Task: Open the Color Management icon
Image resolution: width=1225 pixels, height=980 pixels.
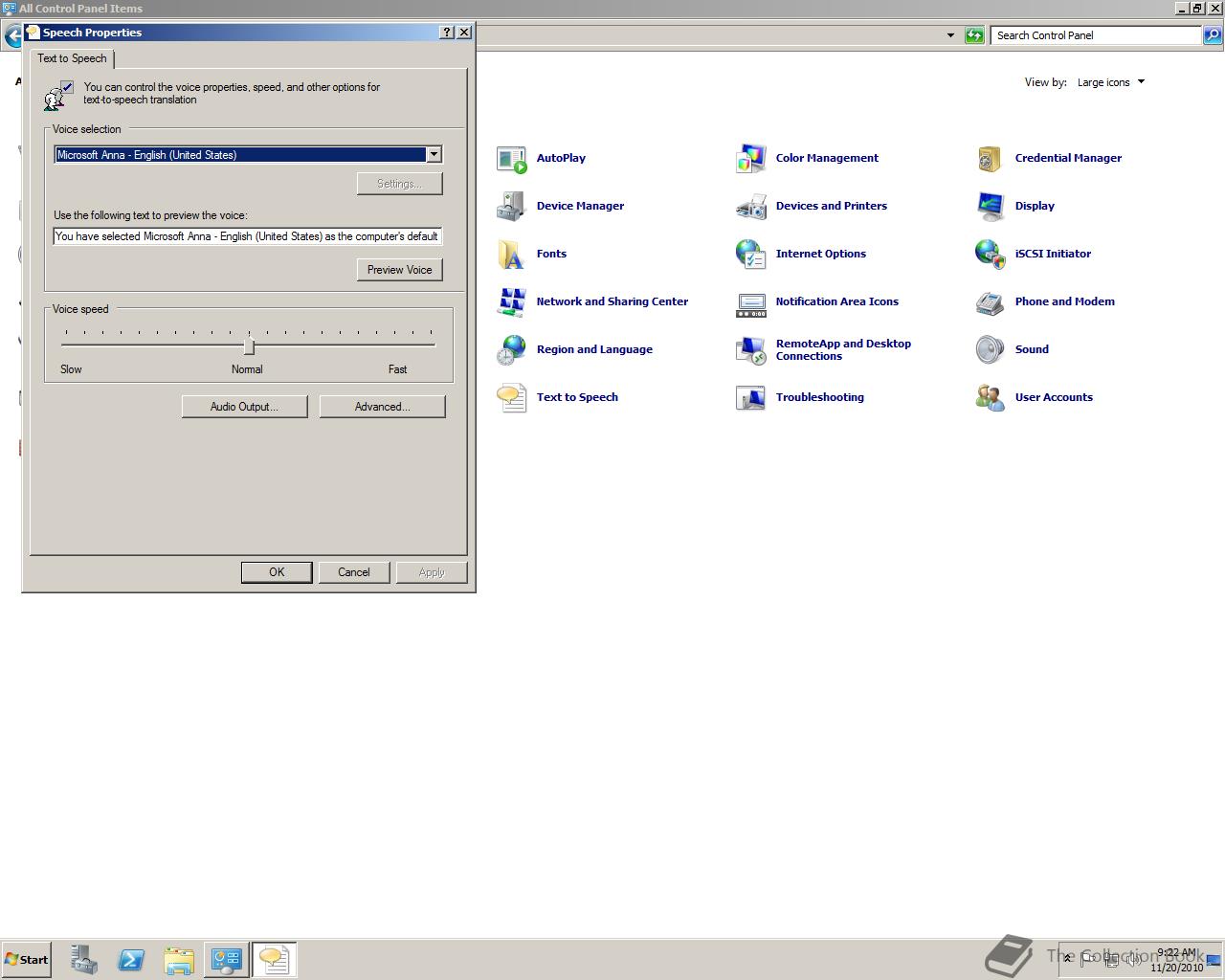Action: (x=751, y=159)
